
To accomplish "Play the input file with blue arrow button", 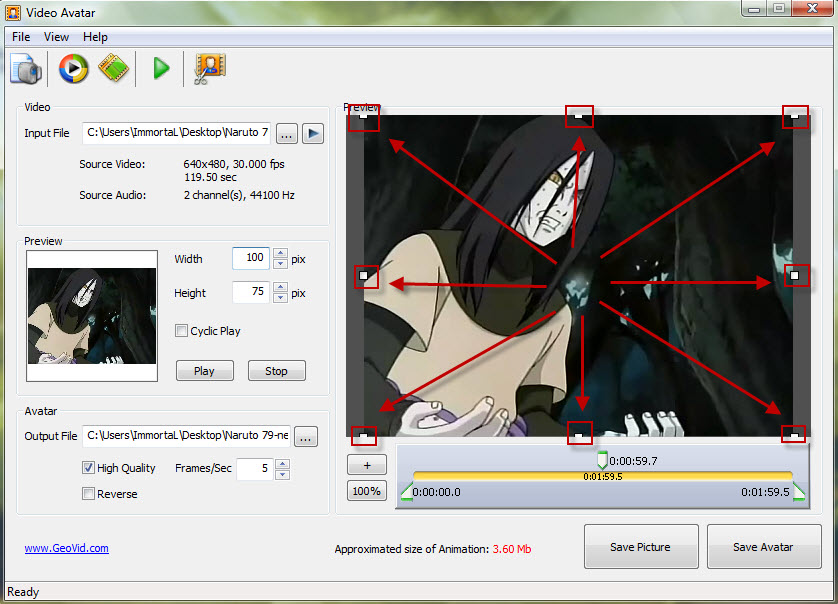I will click(x=313, y=133).
